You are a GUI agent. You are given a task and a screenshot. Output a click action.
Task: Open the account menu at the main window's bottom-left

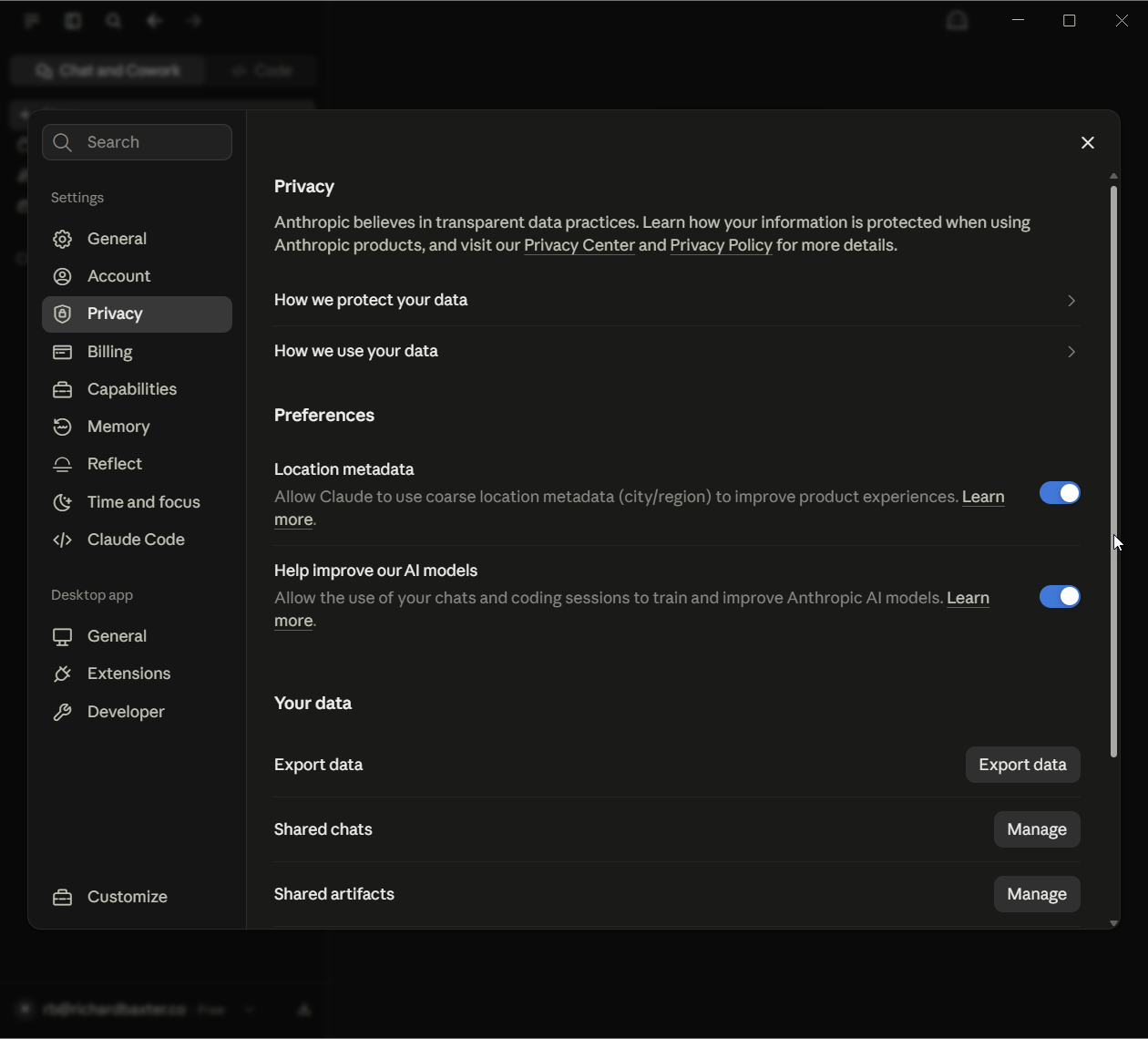click(137, 1009)
